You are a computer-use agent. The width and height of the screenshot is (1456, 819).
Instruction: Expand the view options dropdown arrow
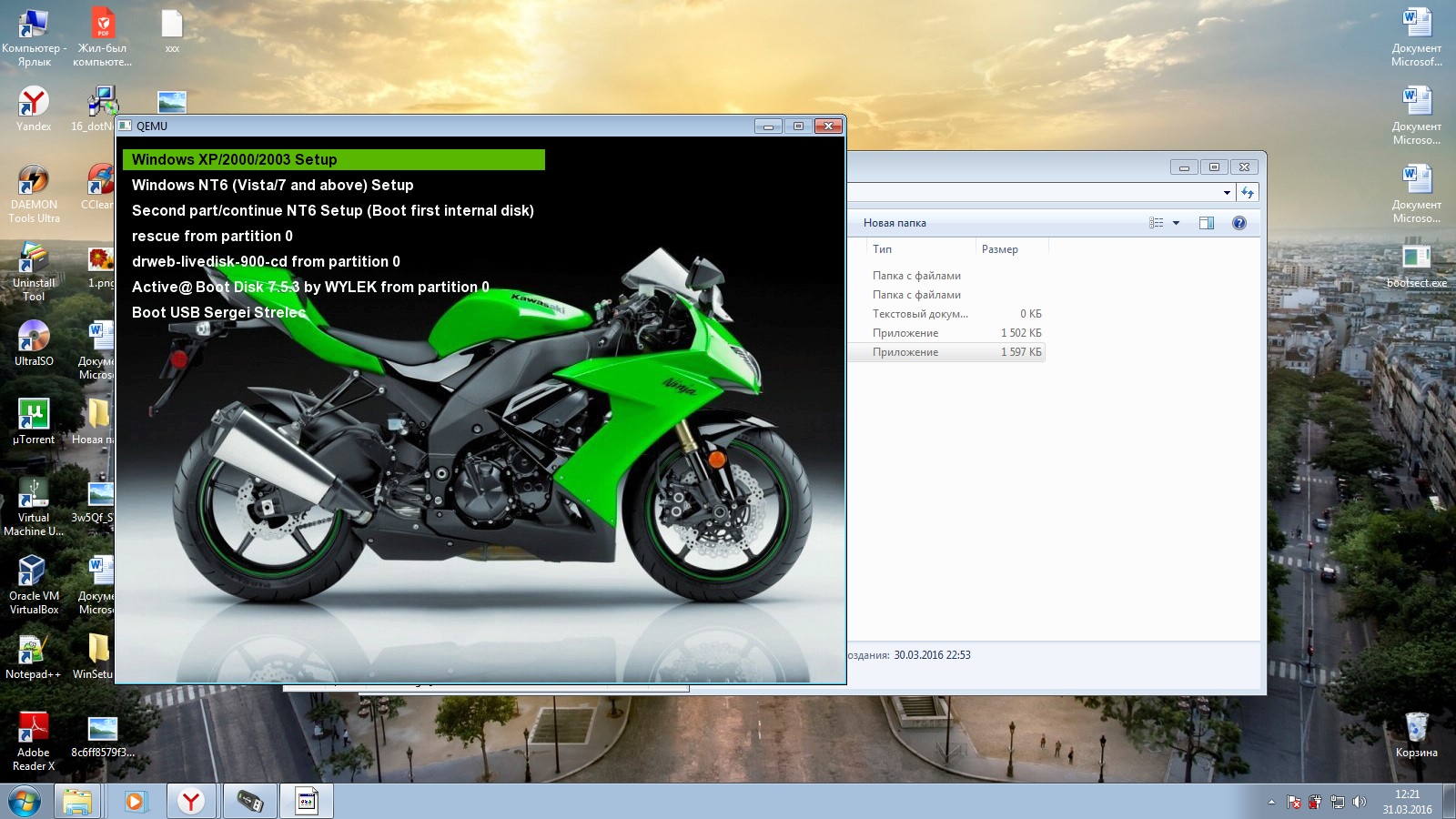(x=1176, y=223)
